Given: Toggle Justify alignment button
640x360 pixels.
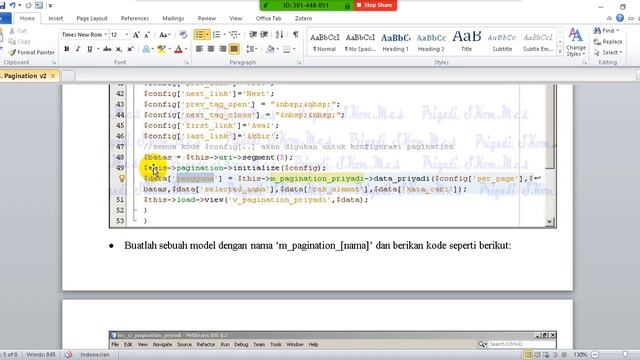Looking at the screenshot, I should point(234,49).
